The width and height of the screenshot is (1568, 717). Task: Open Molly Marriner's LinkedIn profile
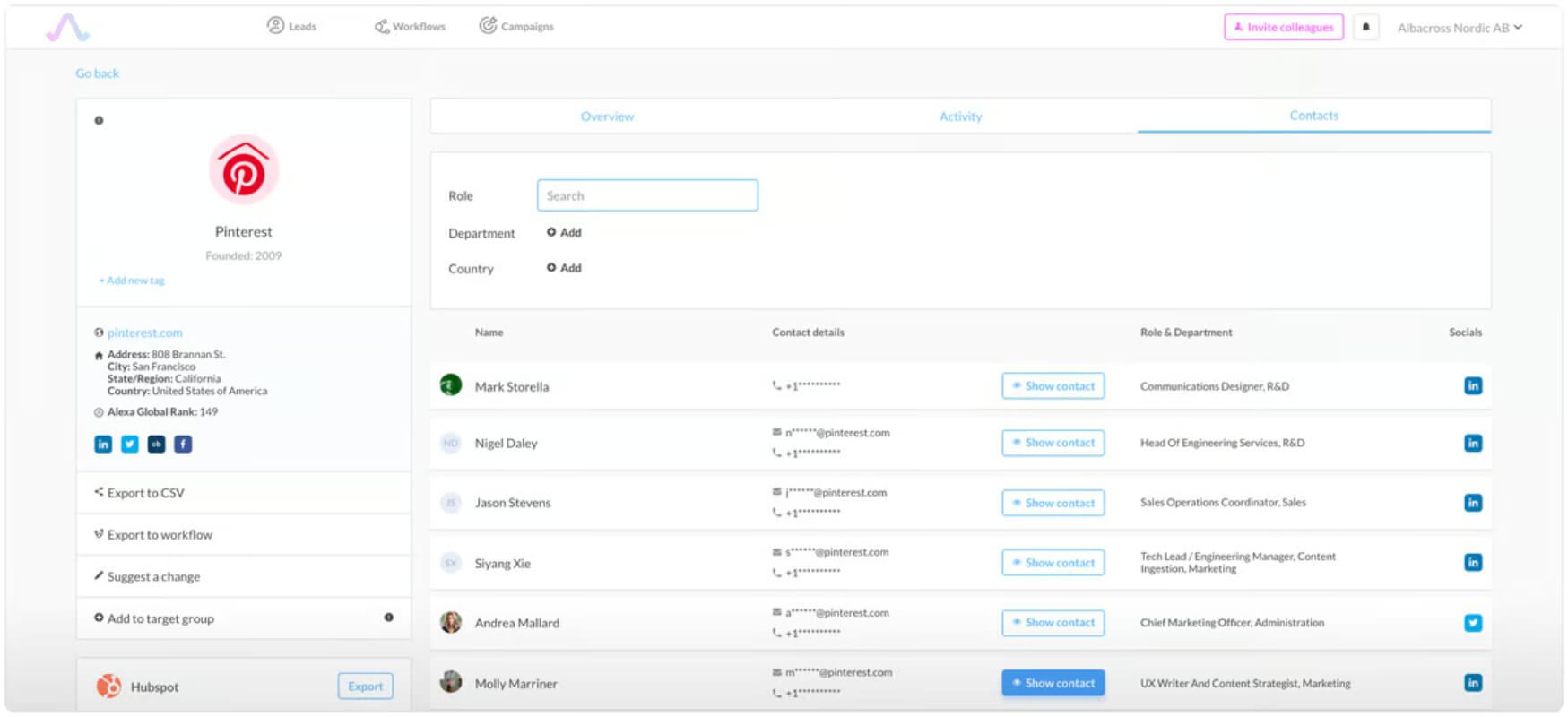[1473, 683]
